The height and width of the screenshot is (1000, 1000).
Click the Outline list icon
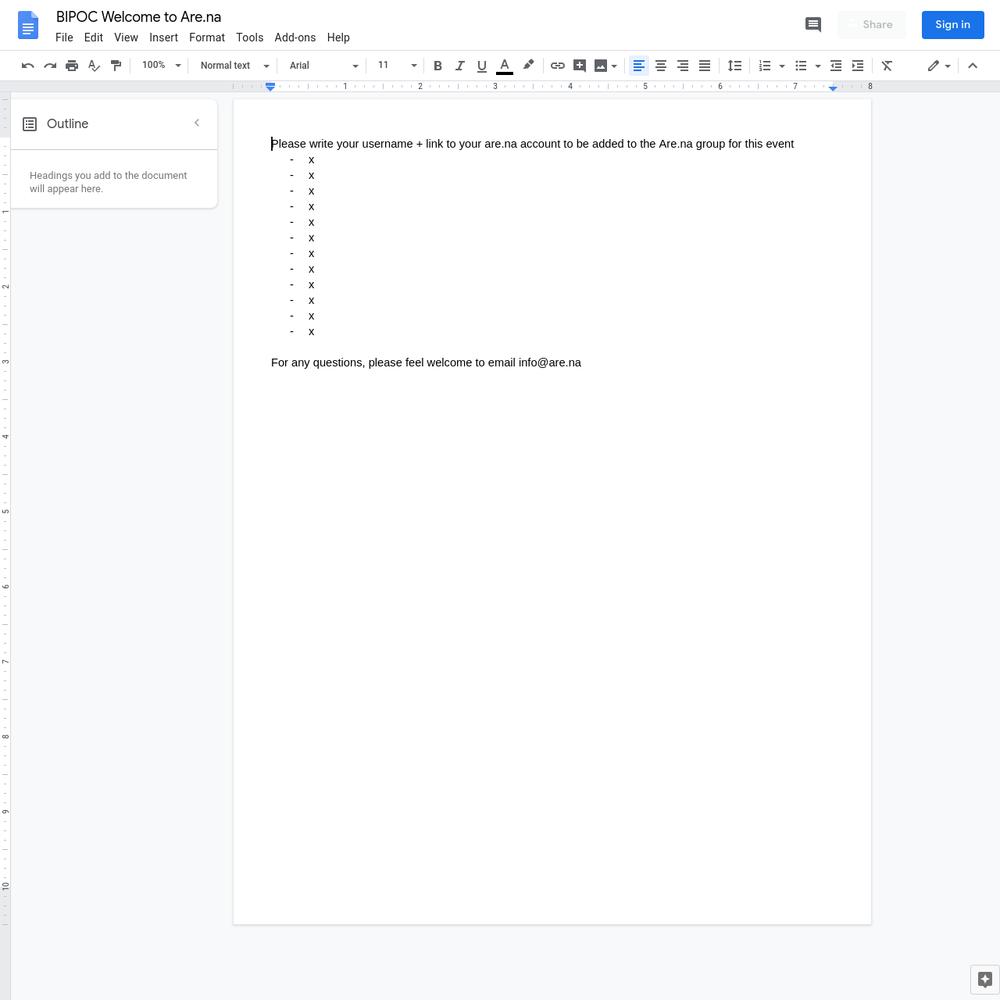[x=29, y=124]
